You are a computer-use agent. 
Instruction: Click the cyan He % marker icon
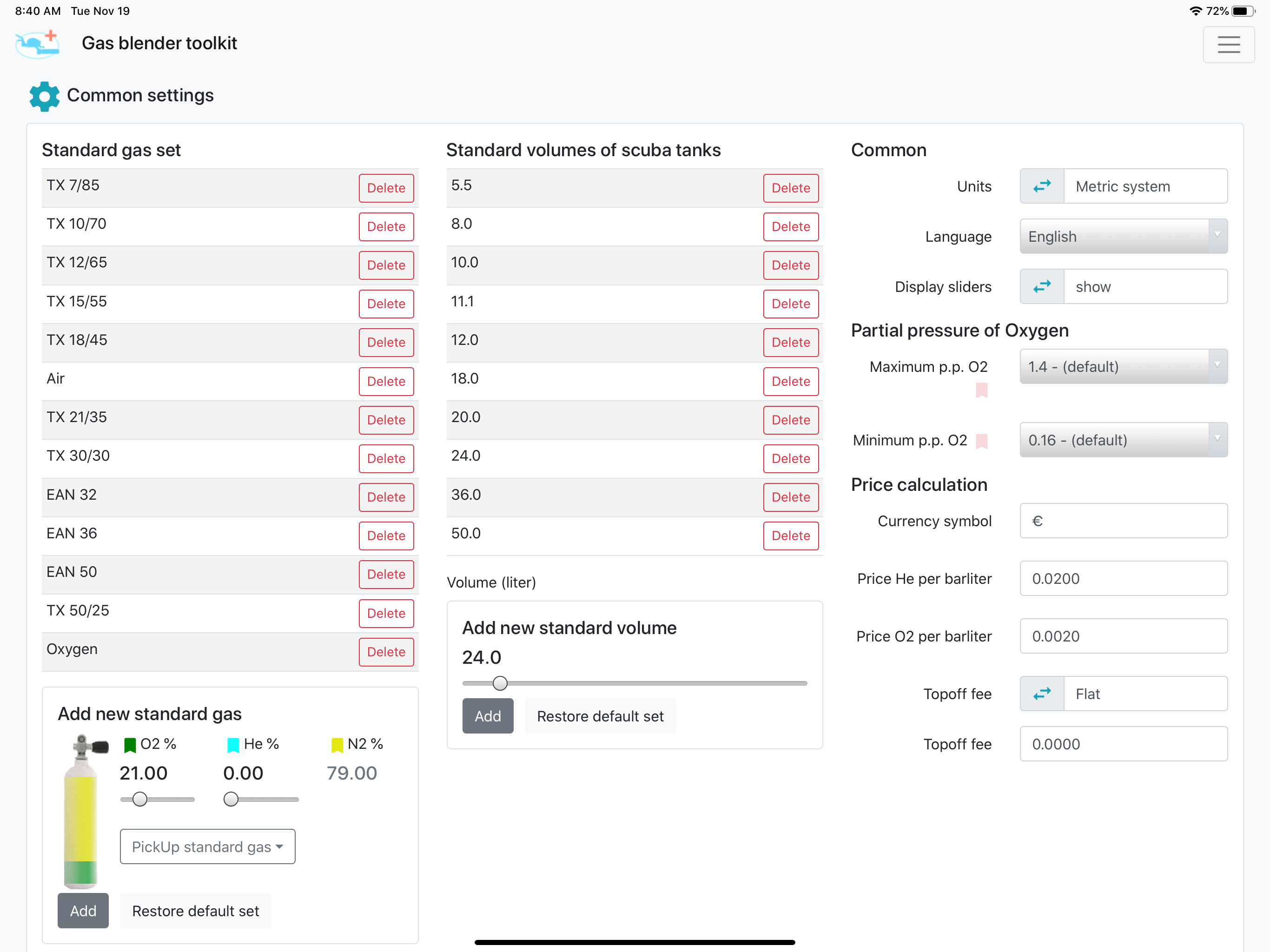[233, 745]
